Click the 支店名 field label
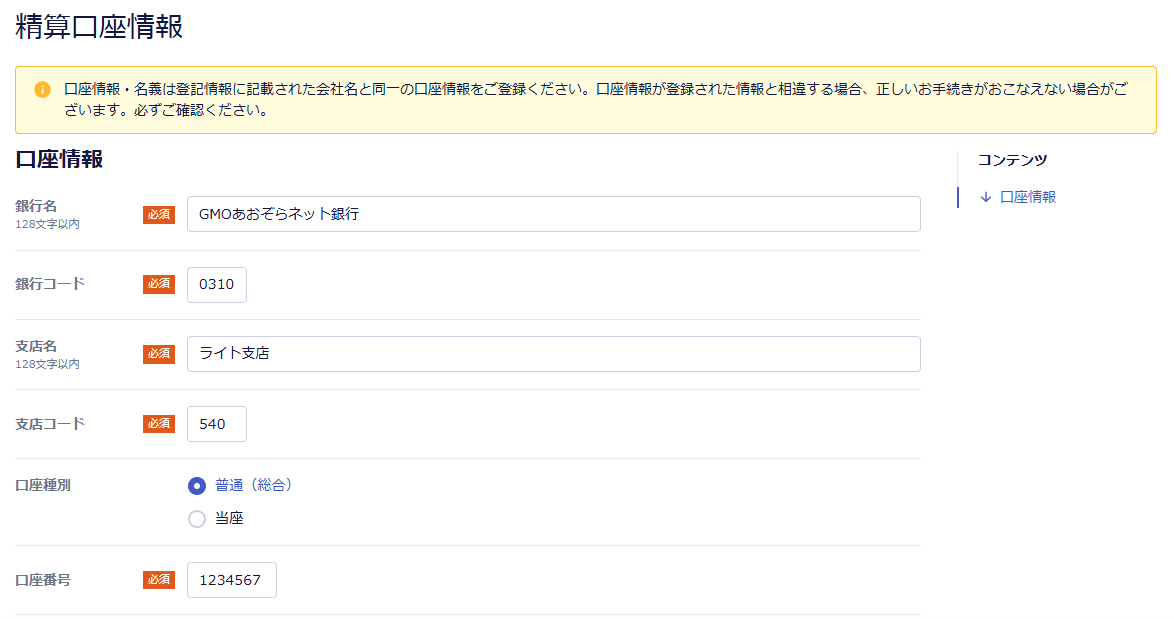This screenshot has height=619, width=1174. point(36,346)
